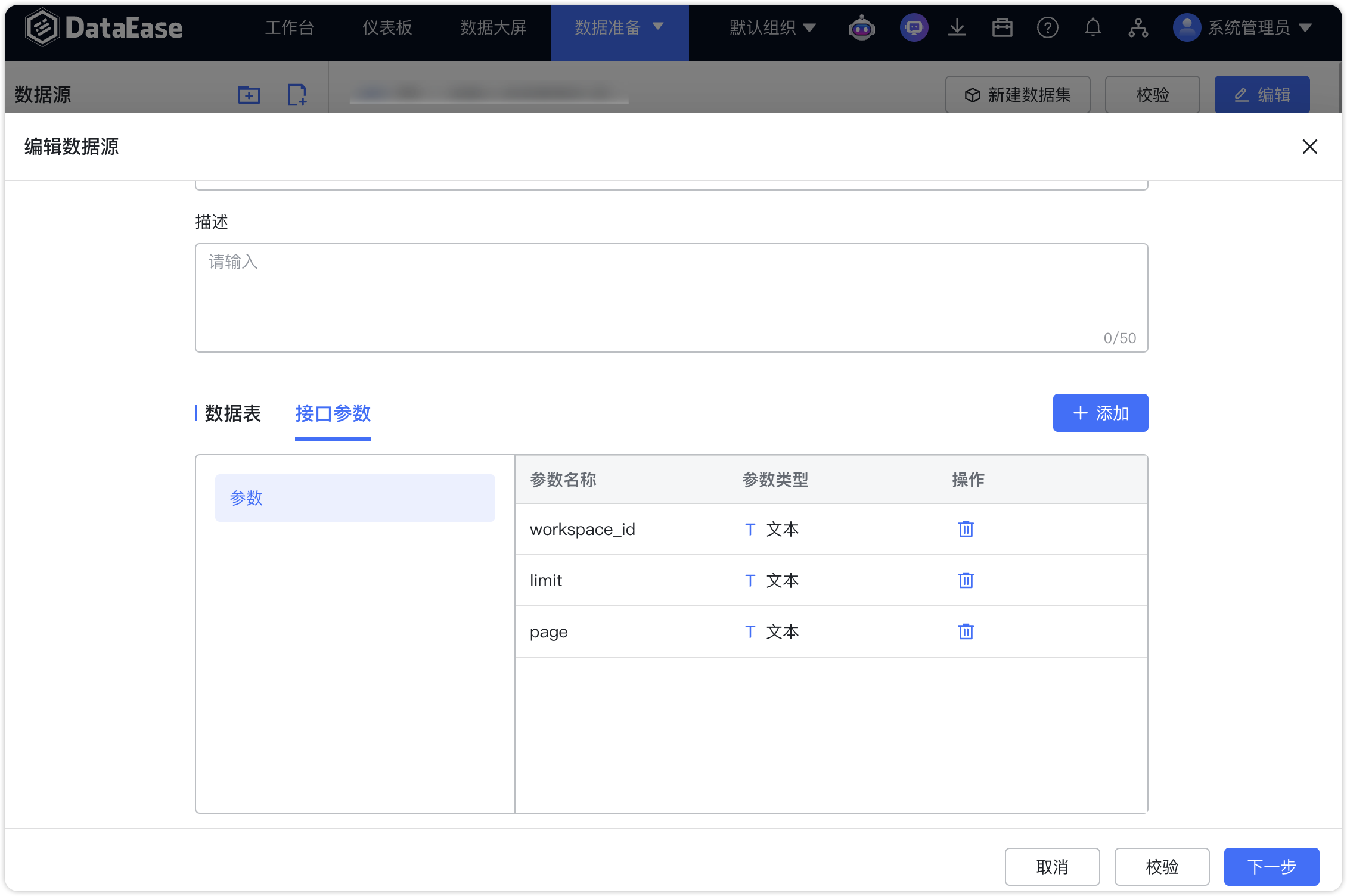Viewport: 1347px width, 896px height.
Task: Open the notifications bell
Action: [1093, 27]
